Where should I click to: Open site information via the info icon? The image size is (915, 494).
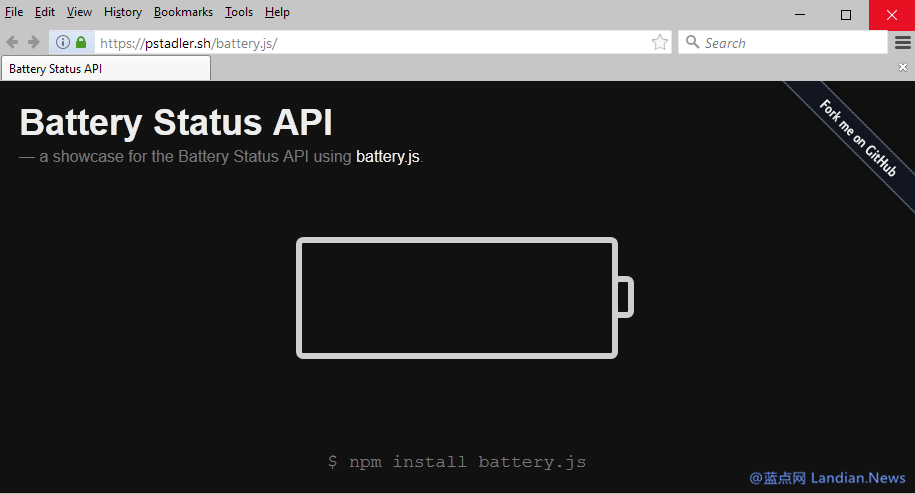(62, 42)
